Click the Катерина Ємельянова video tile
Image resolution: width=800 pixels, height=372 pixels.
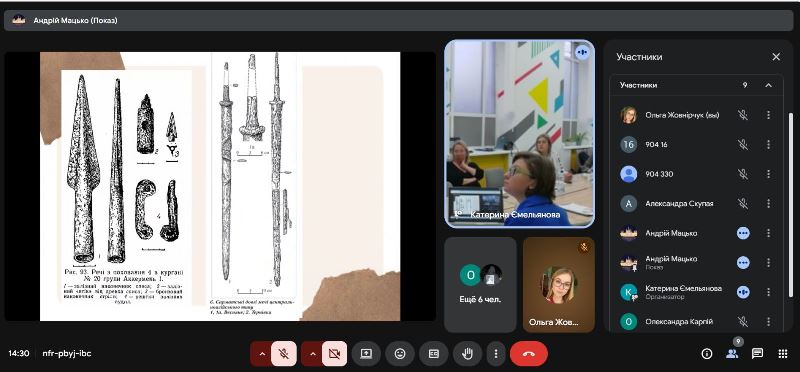click(x=519, y=134)
